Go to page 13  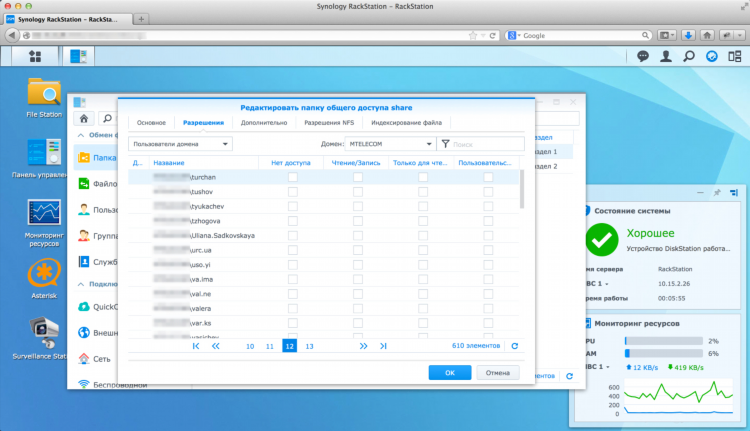[x=309, y=346]
